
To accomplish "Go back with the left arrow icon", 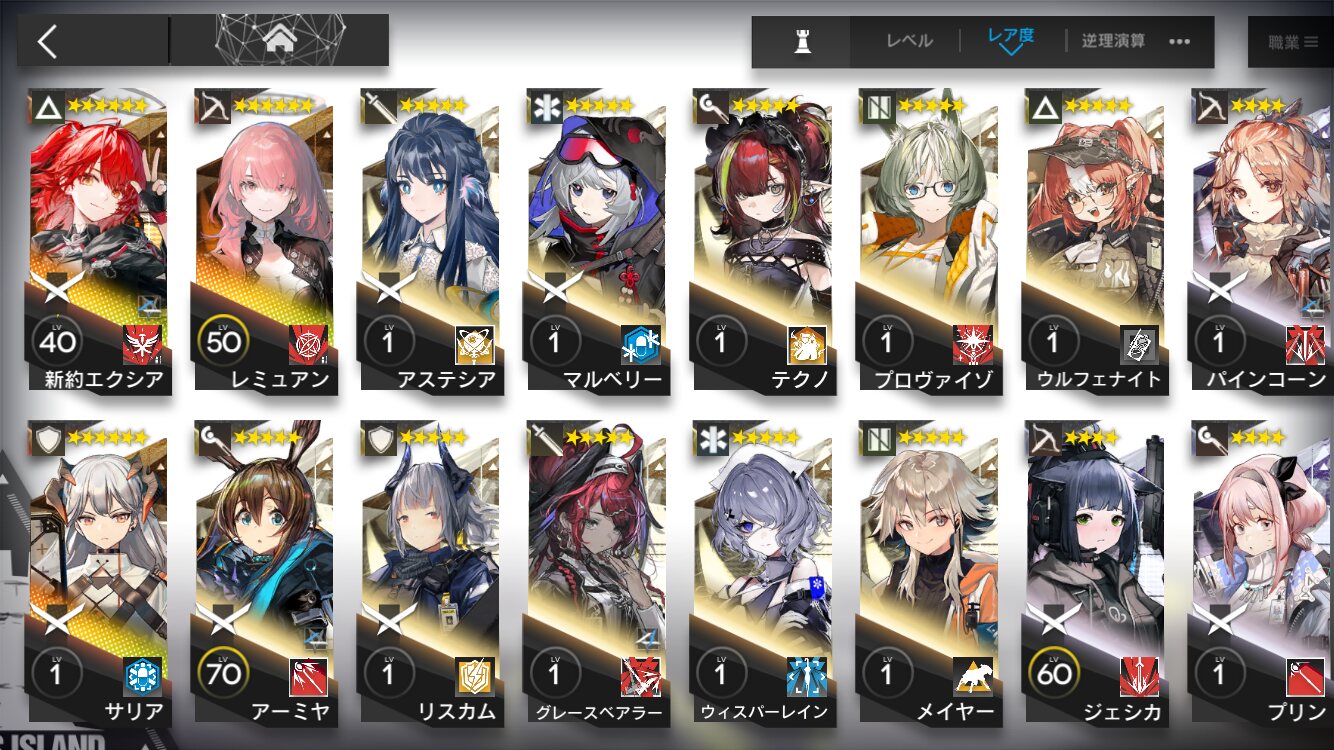I will point(47,41).
